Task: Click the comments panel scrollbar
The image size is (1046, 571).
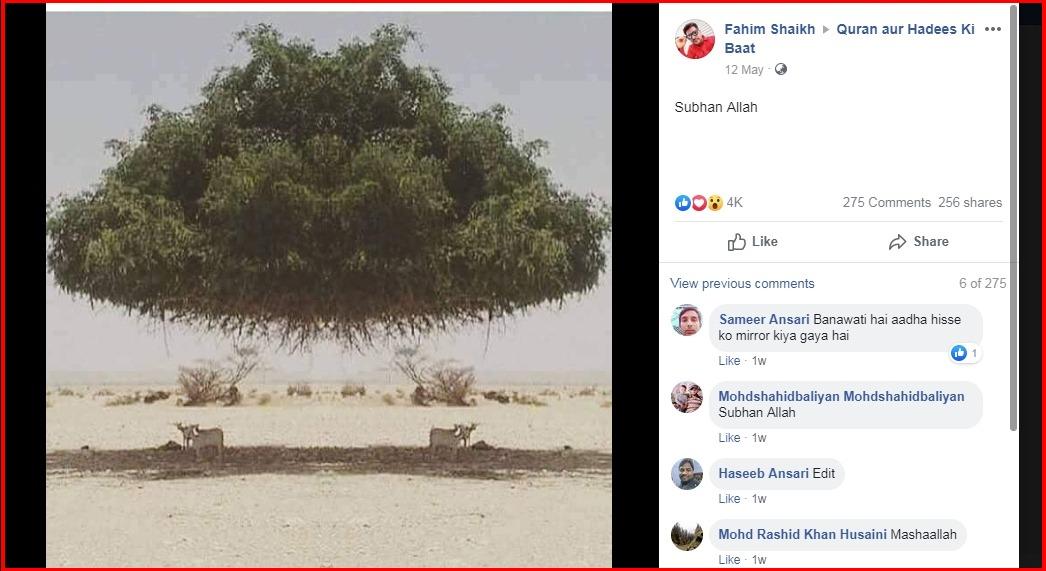Action: pyautogui.click(x=1014, y=217)
